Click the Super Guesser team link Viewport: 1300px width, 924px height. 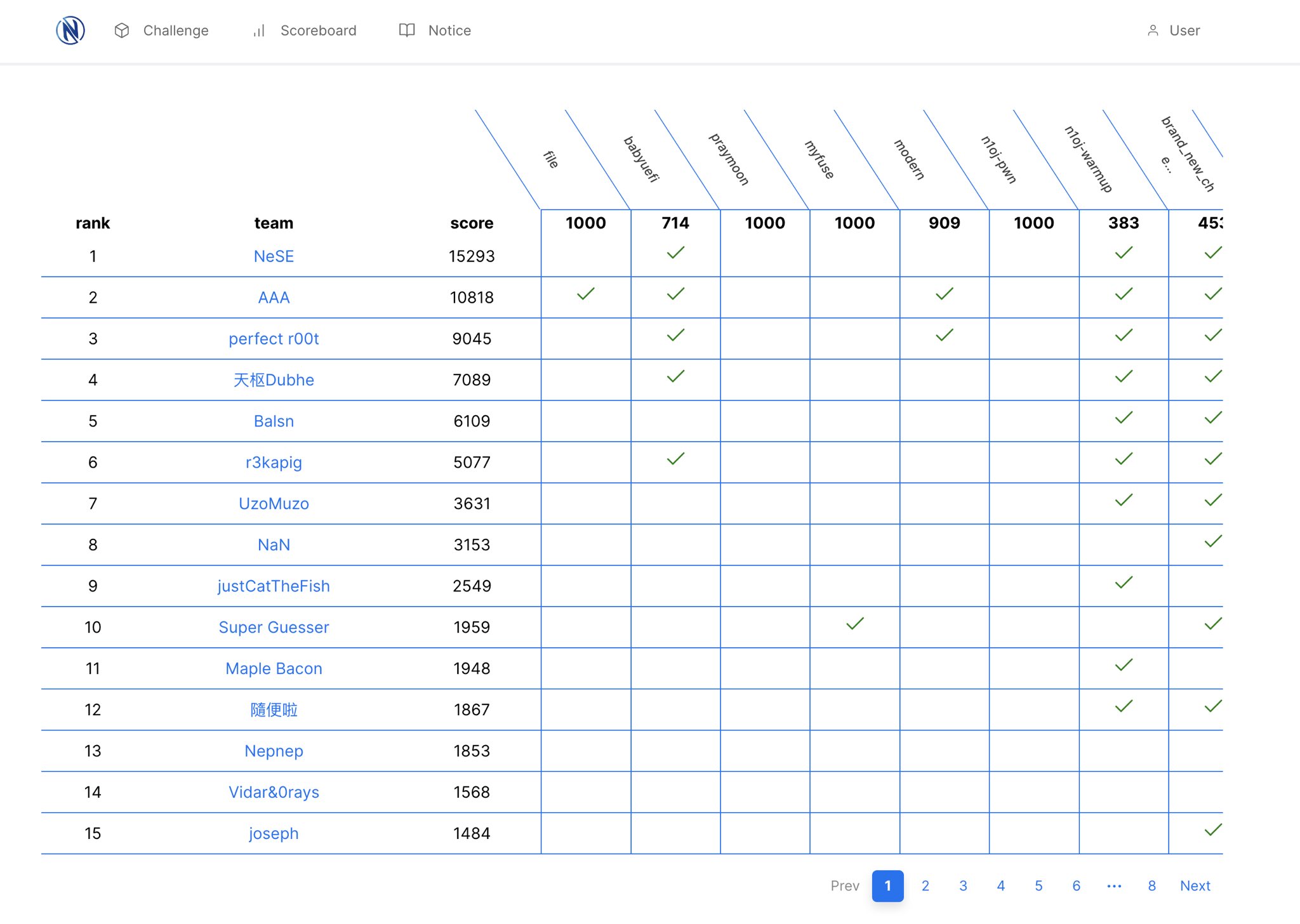274,627
